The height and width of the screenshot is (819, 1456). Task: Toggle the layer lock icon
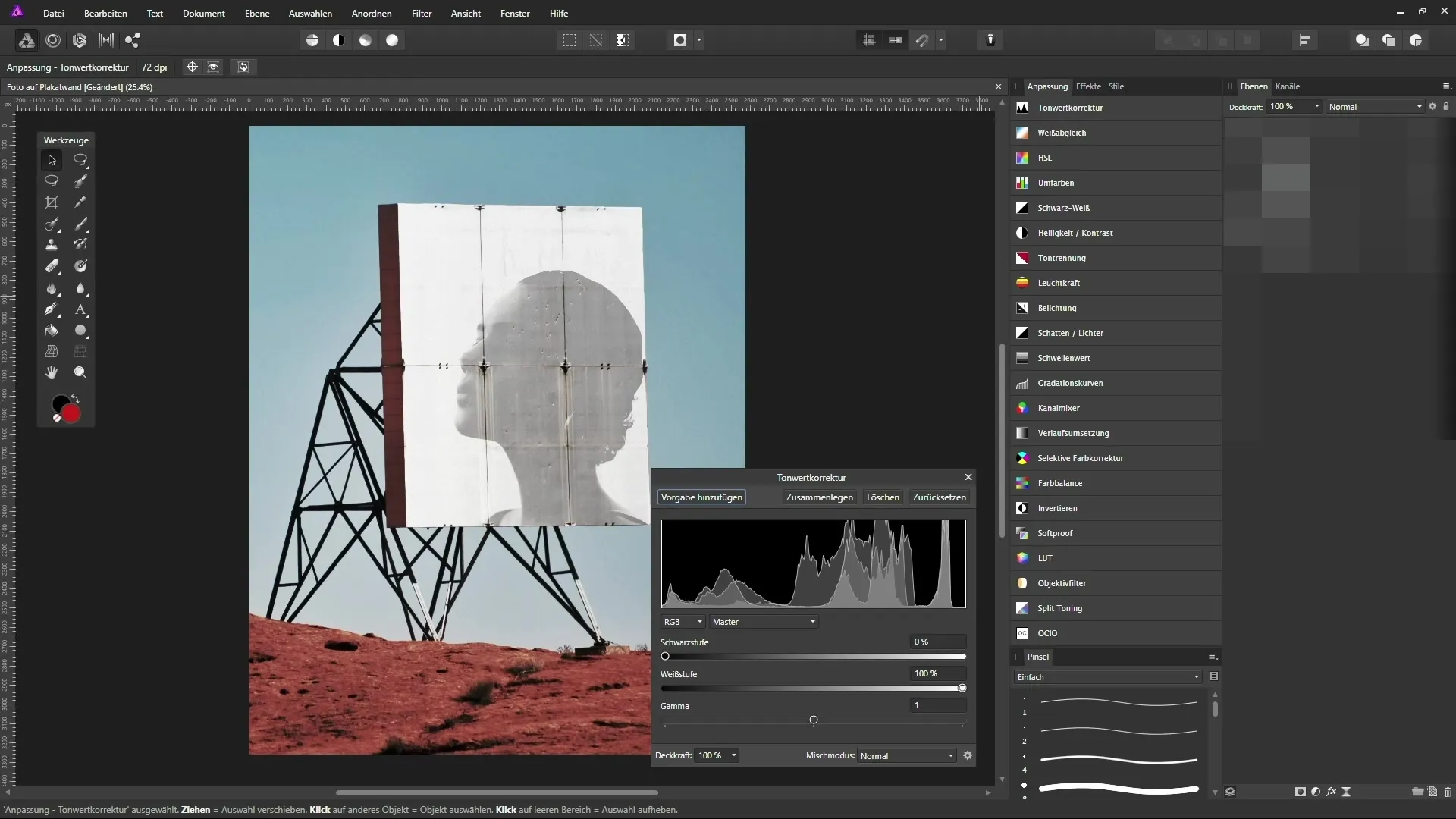[1446, 107]
